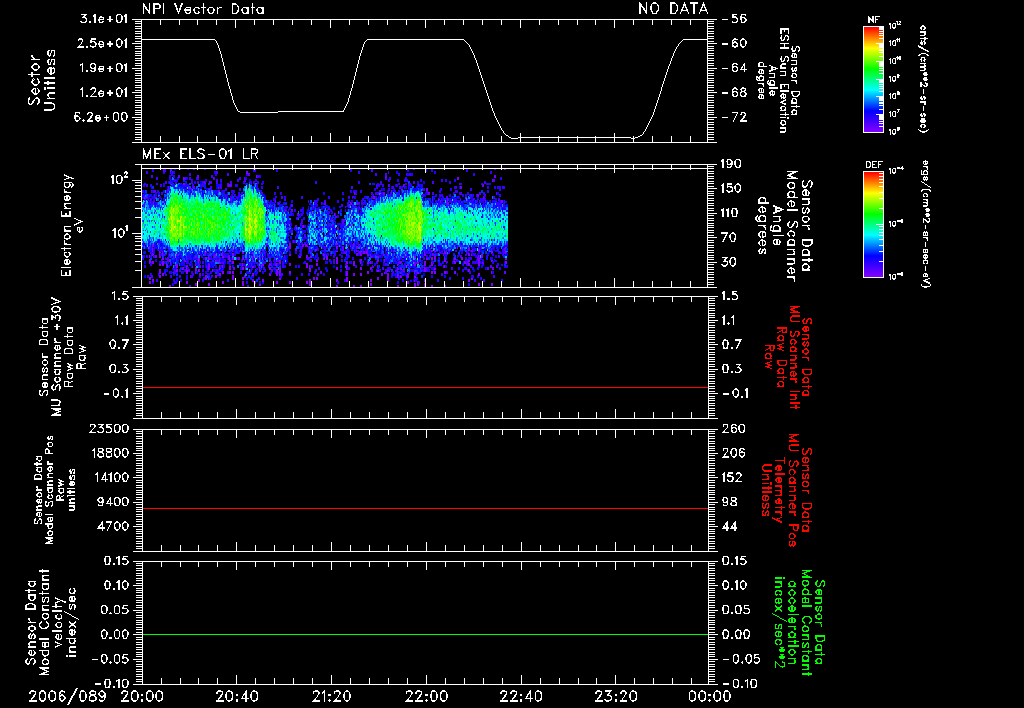The width and height of the screenshot is (1024, 708).
Task: Click the 98 telemetry tick label
Action: [729, 502]
